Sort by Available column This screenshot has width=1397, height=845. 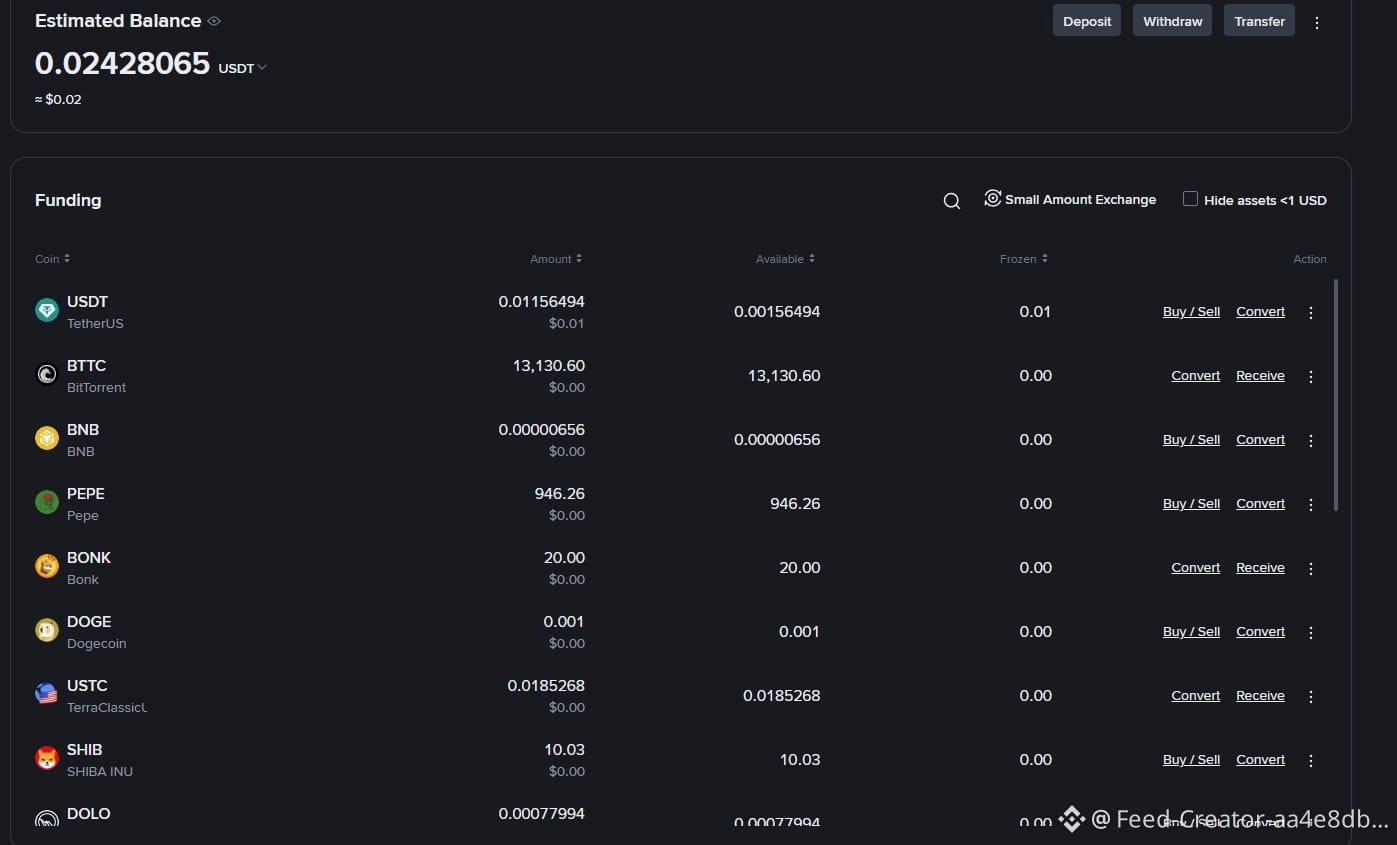tap(786, 259)
